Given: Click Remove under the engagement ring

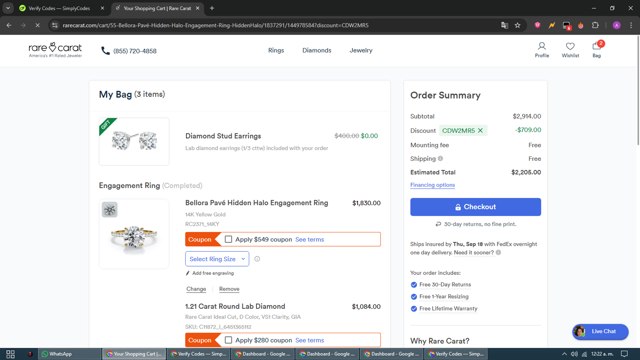Looking at the screenshot, I should click(229, 289).
